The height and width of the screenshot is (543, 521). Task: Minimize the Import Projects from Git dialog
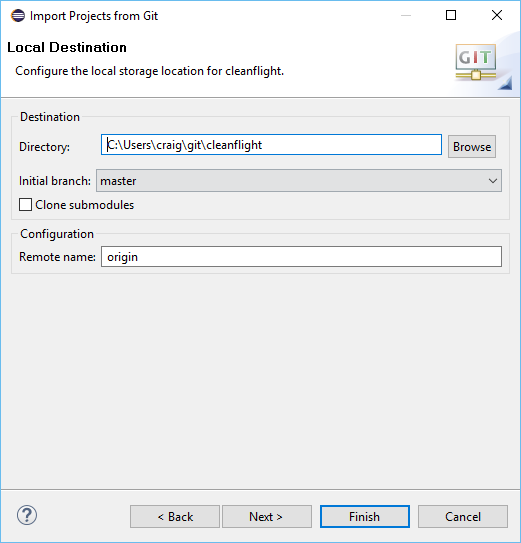pyautogui.click(x=406, y=16)
